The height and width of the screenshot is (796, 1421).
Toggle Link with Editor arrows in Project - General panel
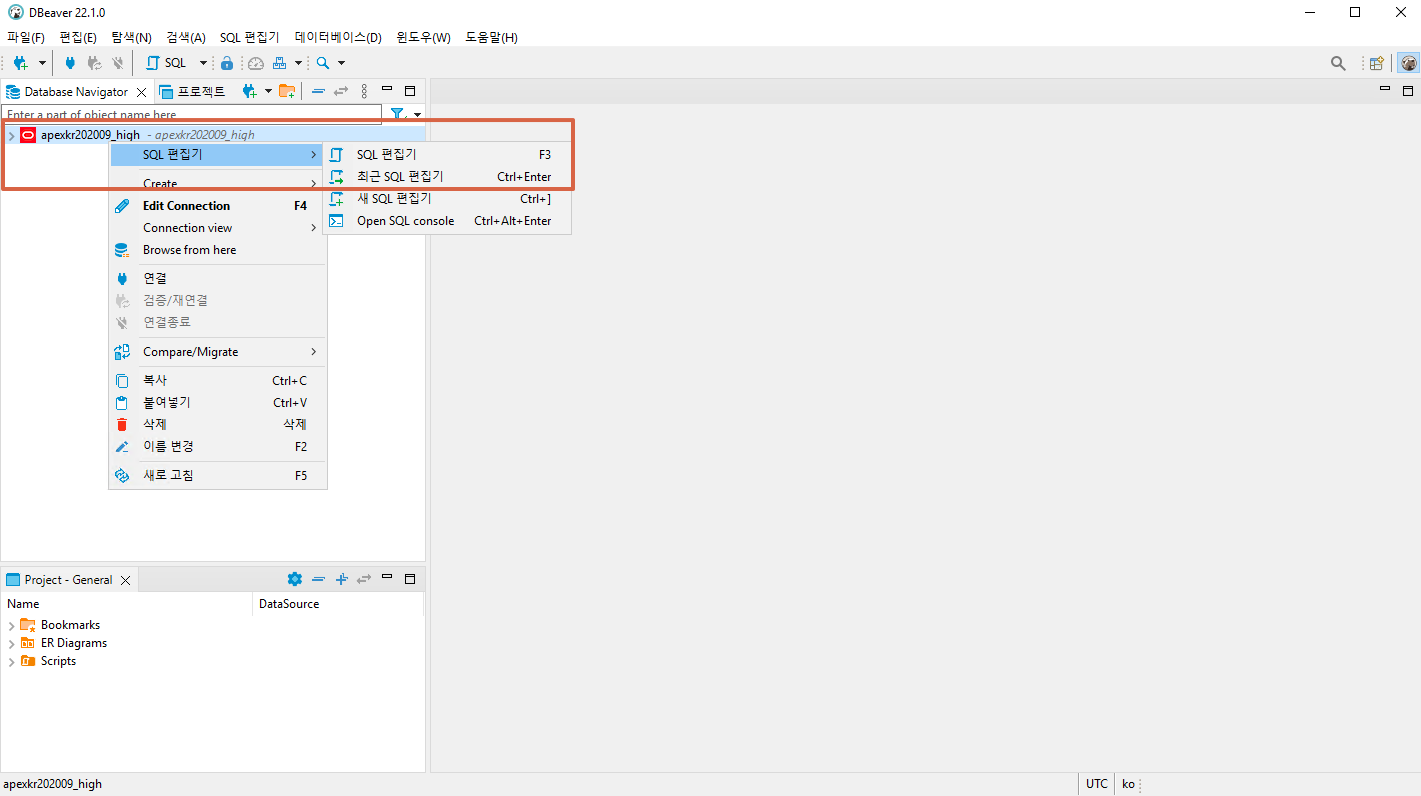364,579
